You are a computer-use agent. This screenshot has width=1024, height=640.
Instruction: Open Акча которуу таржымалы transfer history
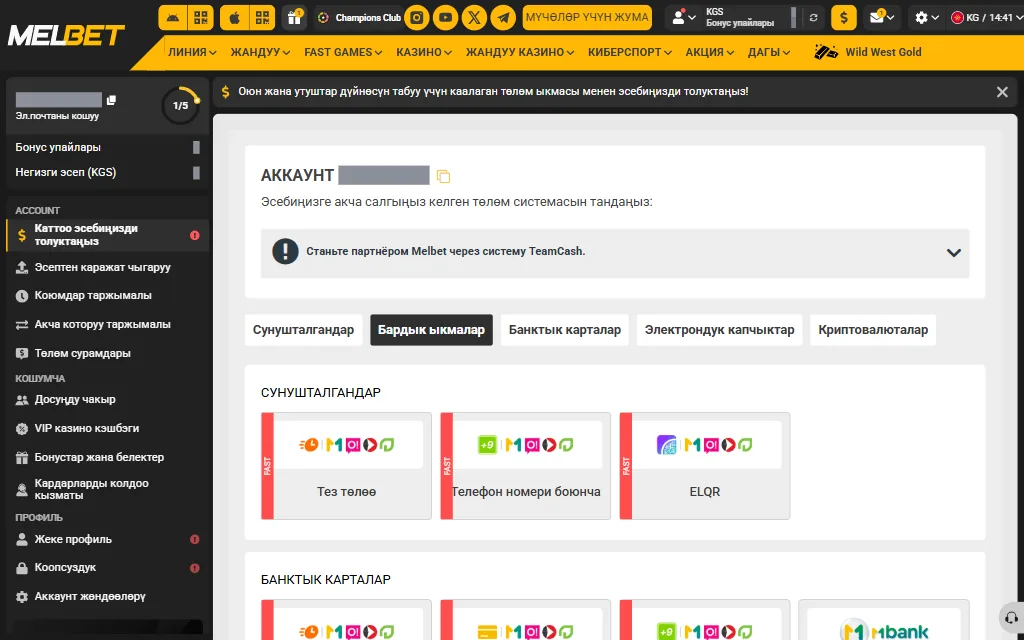pos(107,325)
